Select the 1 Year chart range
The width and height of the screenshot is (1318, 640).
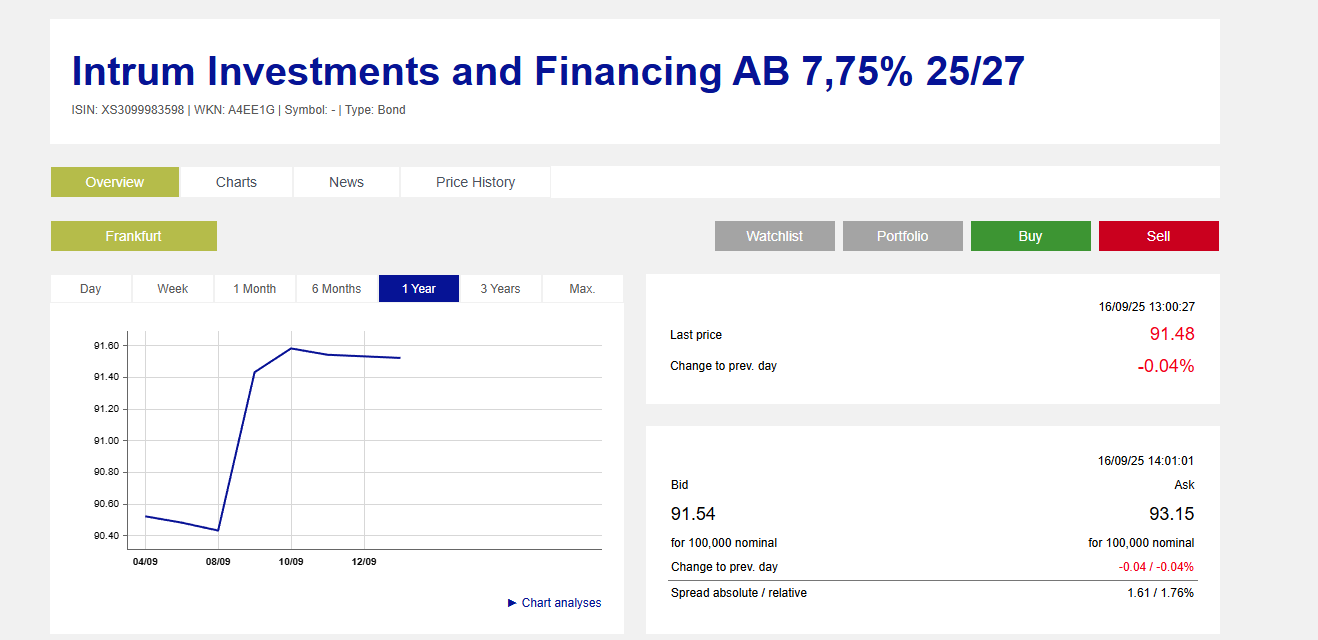coord(419,289)
